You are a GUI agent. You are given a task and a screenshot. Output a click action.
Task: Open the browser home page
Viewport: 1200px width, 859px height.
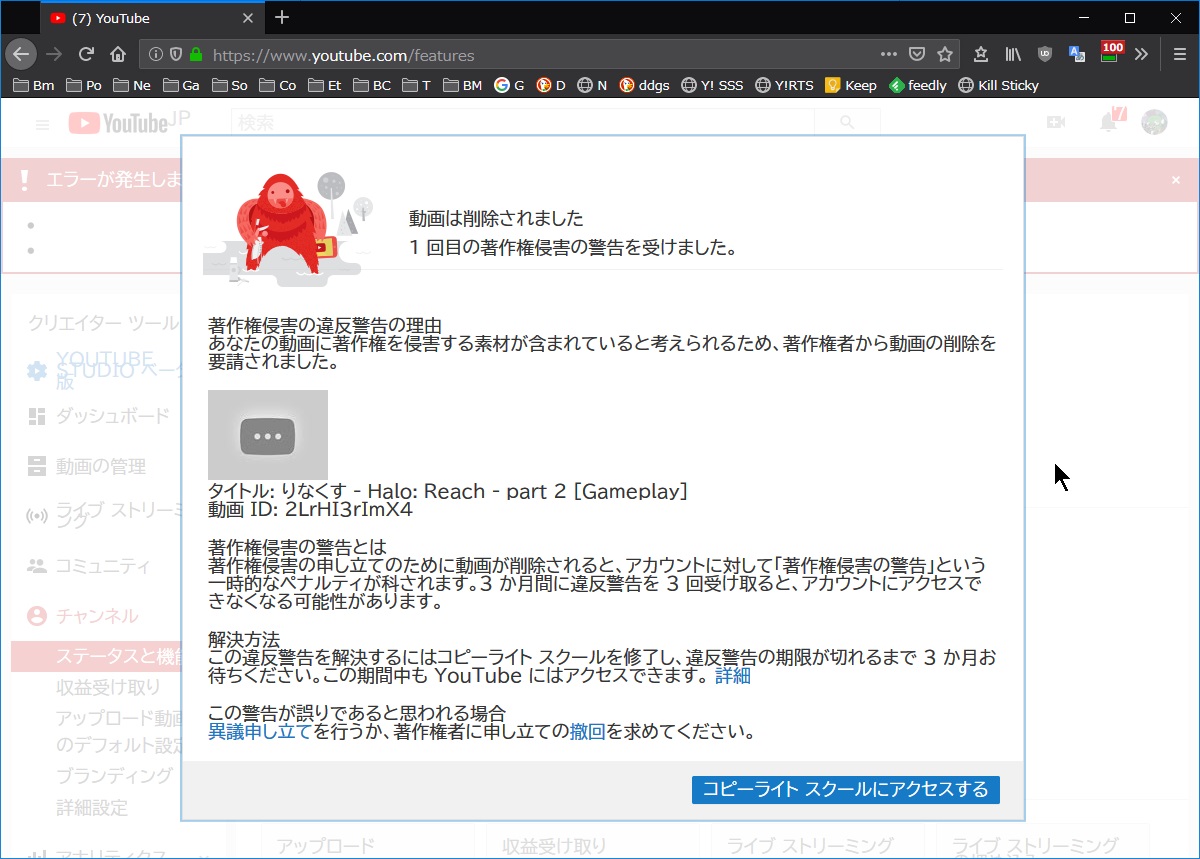[x=118, y=55]
